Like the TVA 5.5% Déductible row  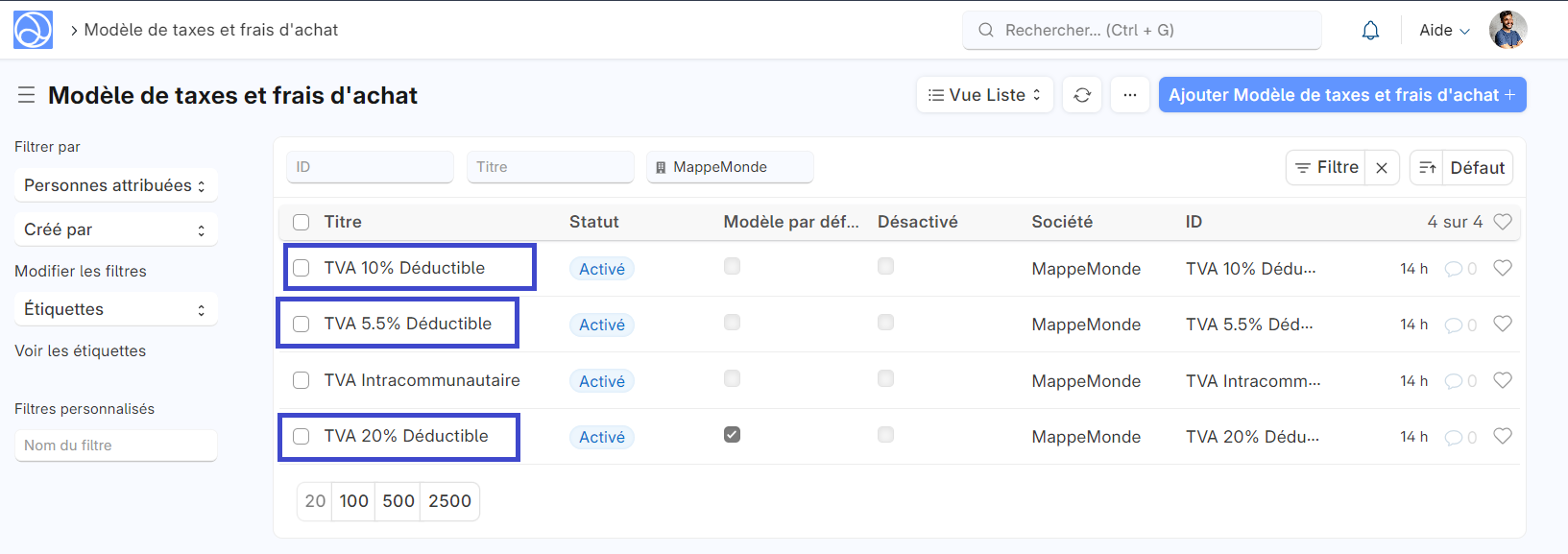[1503, 324]
